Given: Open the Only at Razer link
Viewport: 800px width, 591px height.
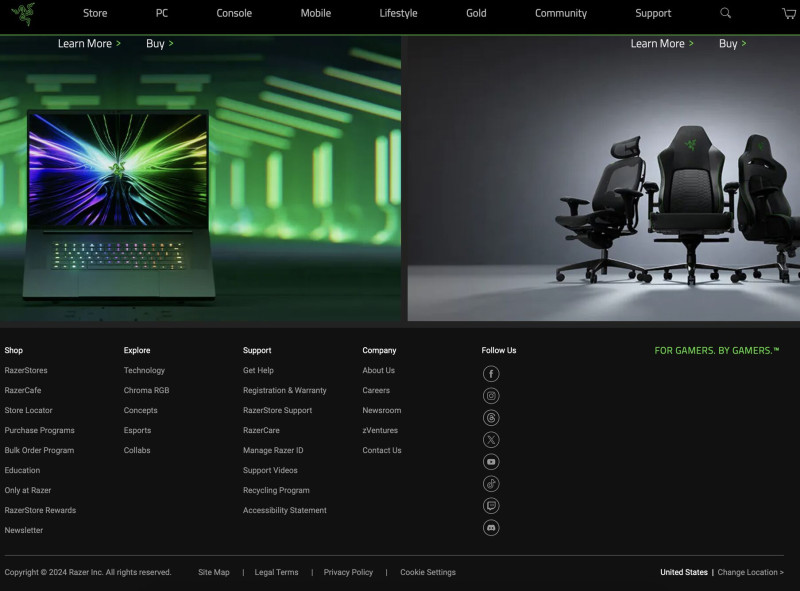Looking at the screenshot, I should [x=28, y=490].
